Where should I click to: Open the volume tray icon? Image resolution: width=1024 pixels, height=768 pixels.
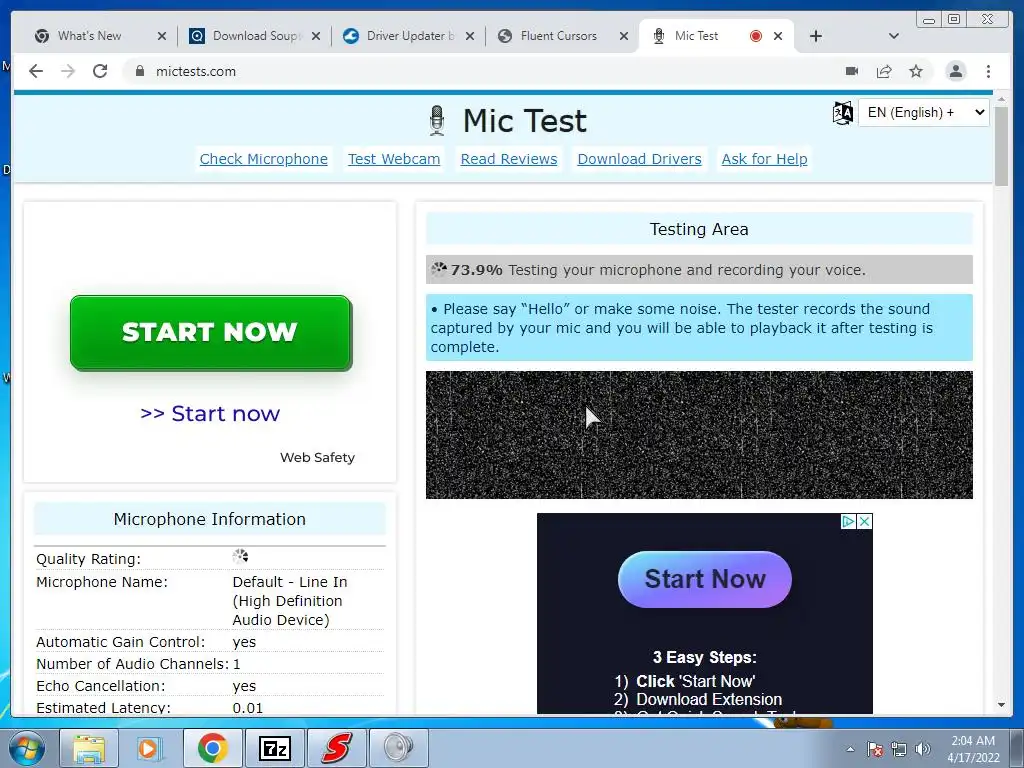pyautogui.click(x=922, y=749)
